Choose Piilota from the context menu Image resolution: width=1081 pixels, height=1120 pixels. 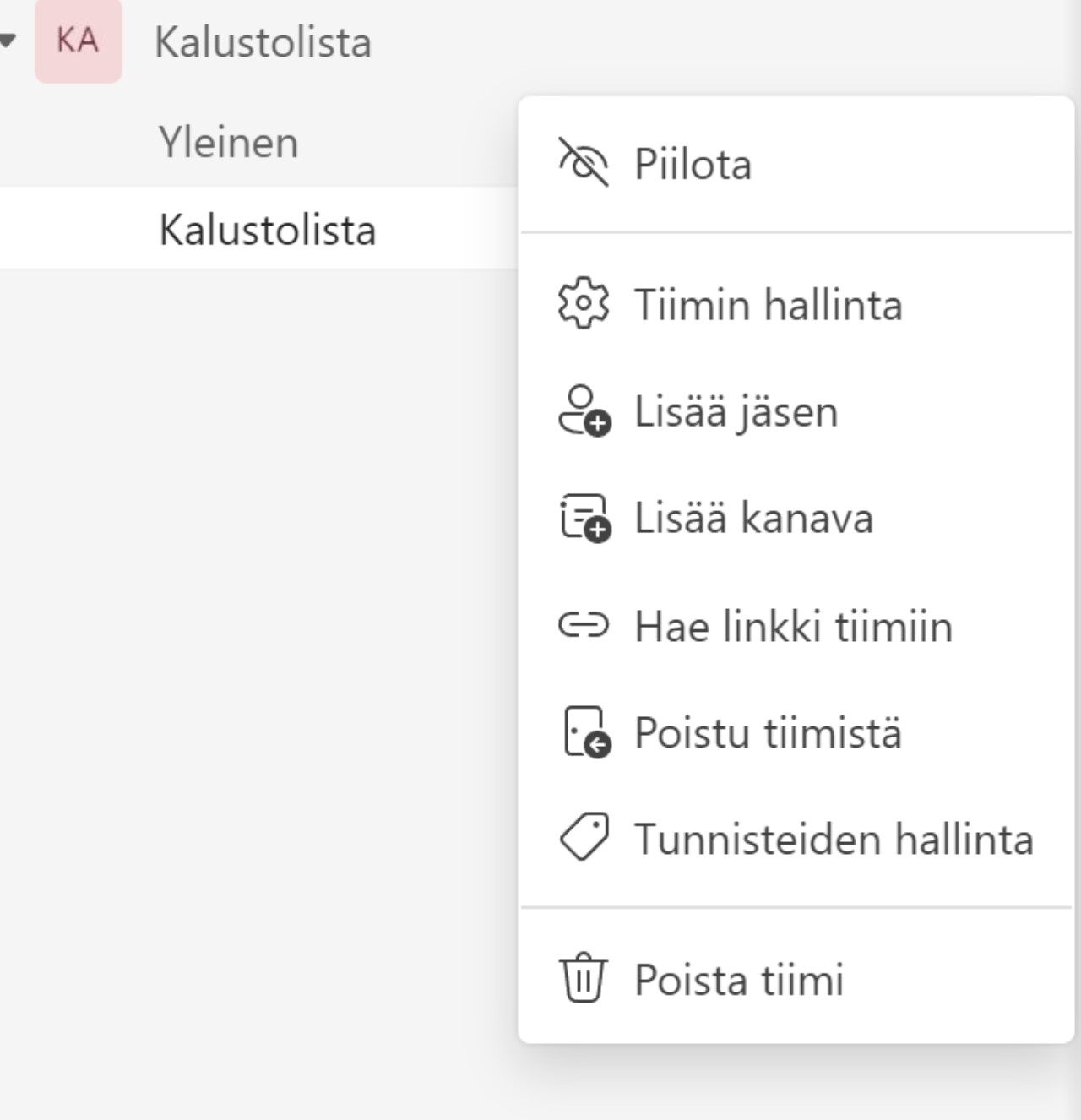(x=796, y=164)
